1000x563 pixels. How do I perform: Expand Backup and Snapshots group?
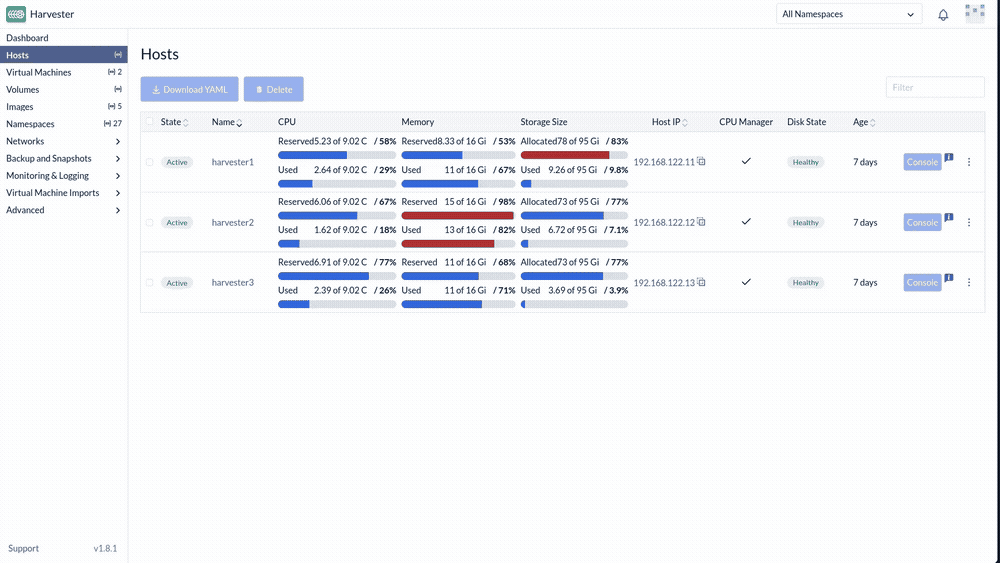tap(63, 158)
